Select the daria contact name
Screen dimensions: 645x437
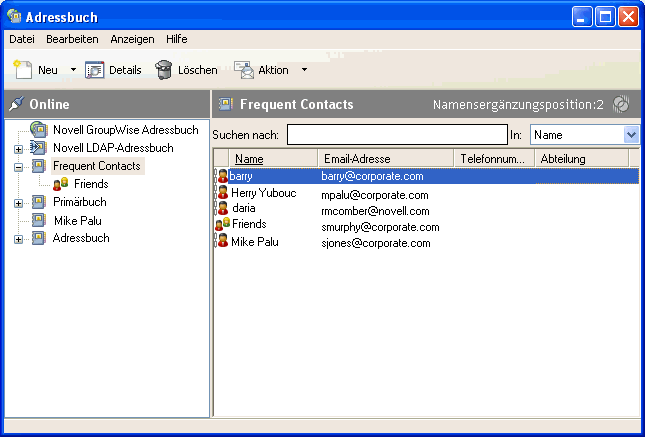pyautogui.click(x=244, y=208)
